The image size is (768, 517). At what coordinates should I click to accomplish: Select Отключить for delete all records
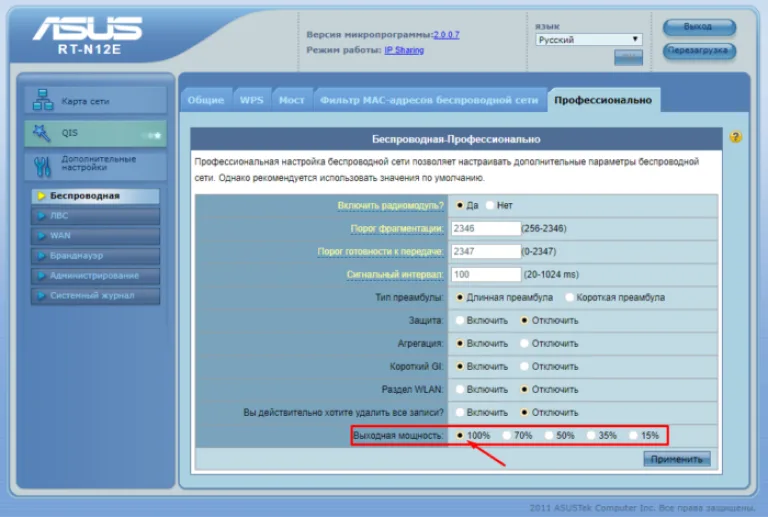coord(525,413)
